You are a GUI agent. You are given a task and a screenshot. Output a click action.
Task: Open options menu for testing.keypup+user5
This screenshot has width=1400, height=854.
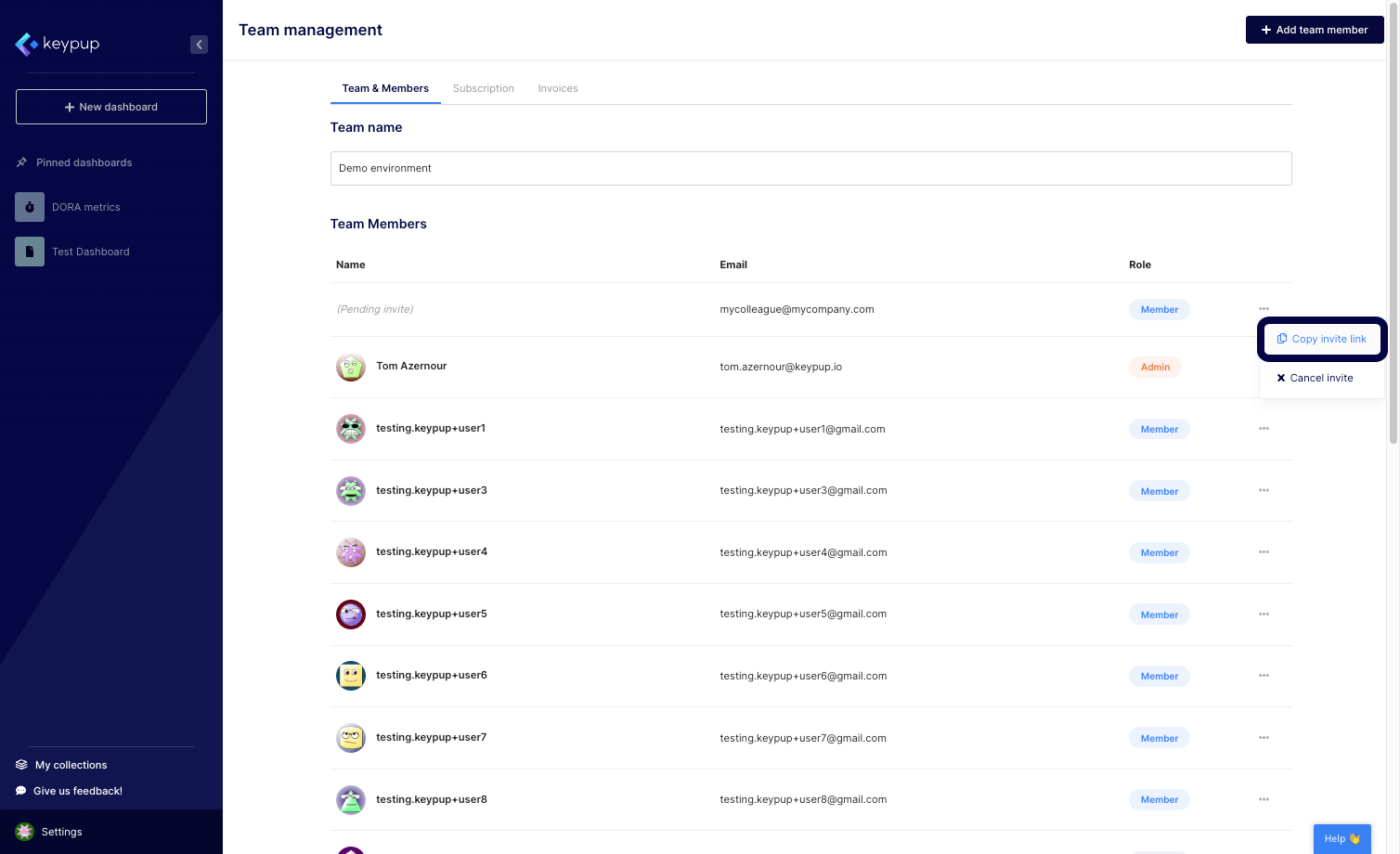point(1264,615)
